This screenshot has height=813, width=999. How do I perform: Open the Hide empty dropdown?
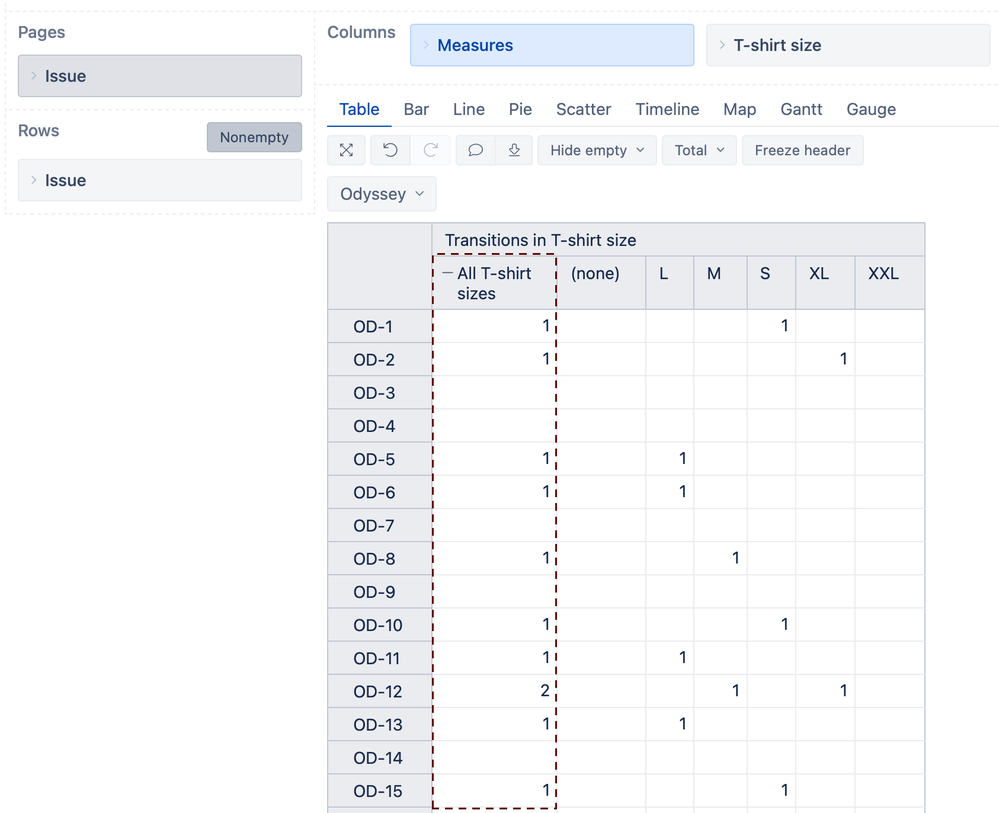[596, 150]
